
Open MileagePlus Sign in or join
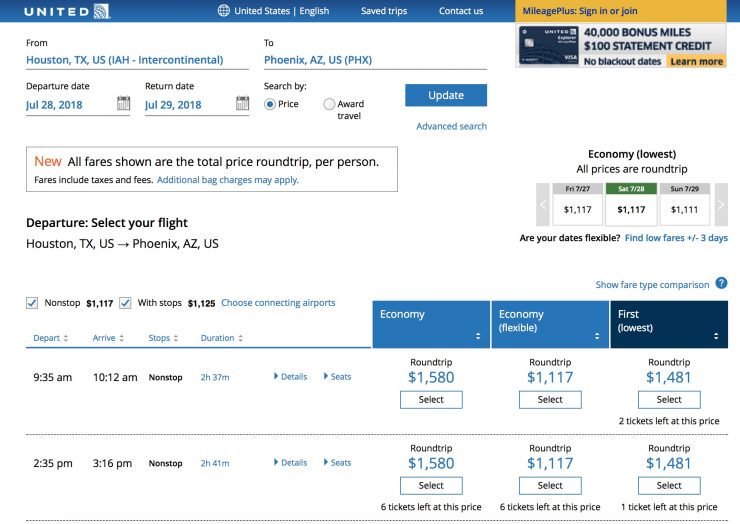coord(580,11)
